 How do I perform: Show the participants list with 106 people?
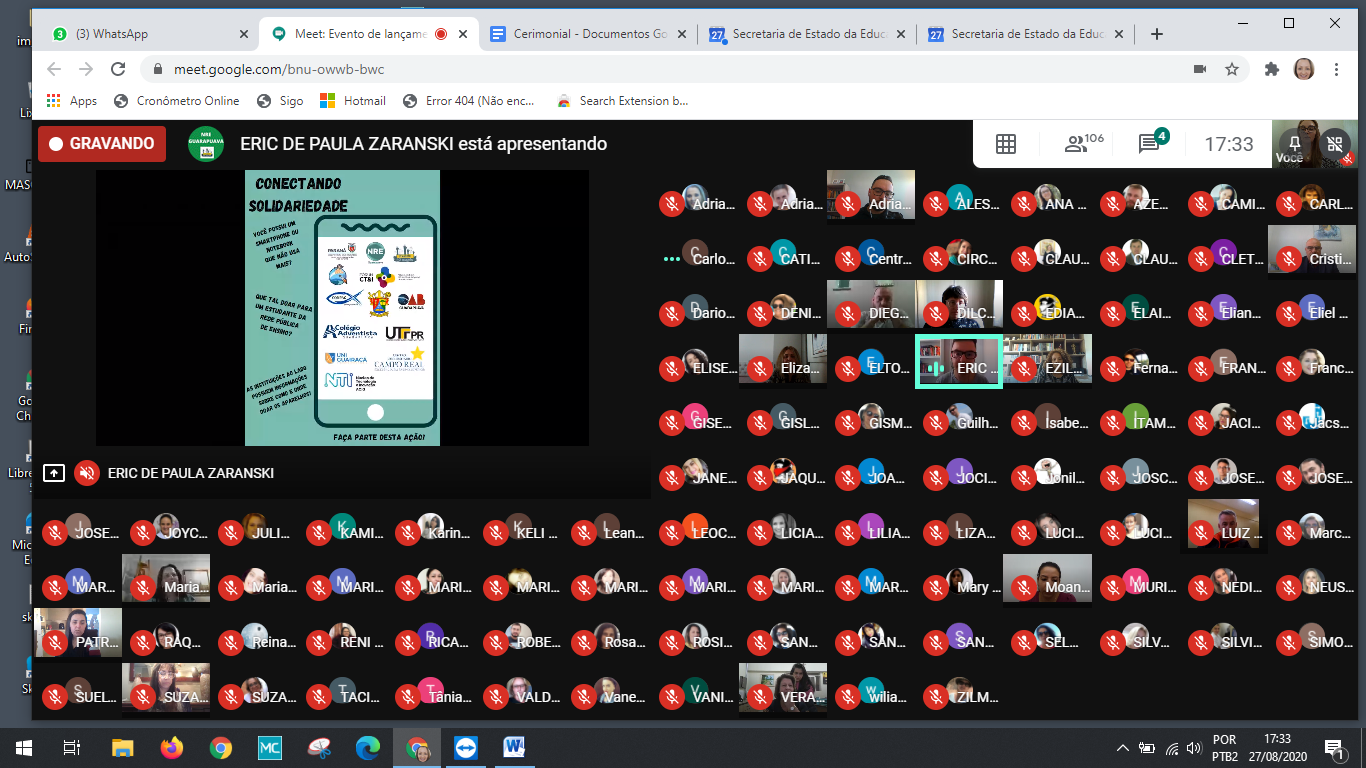(x=1083, y=144)
